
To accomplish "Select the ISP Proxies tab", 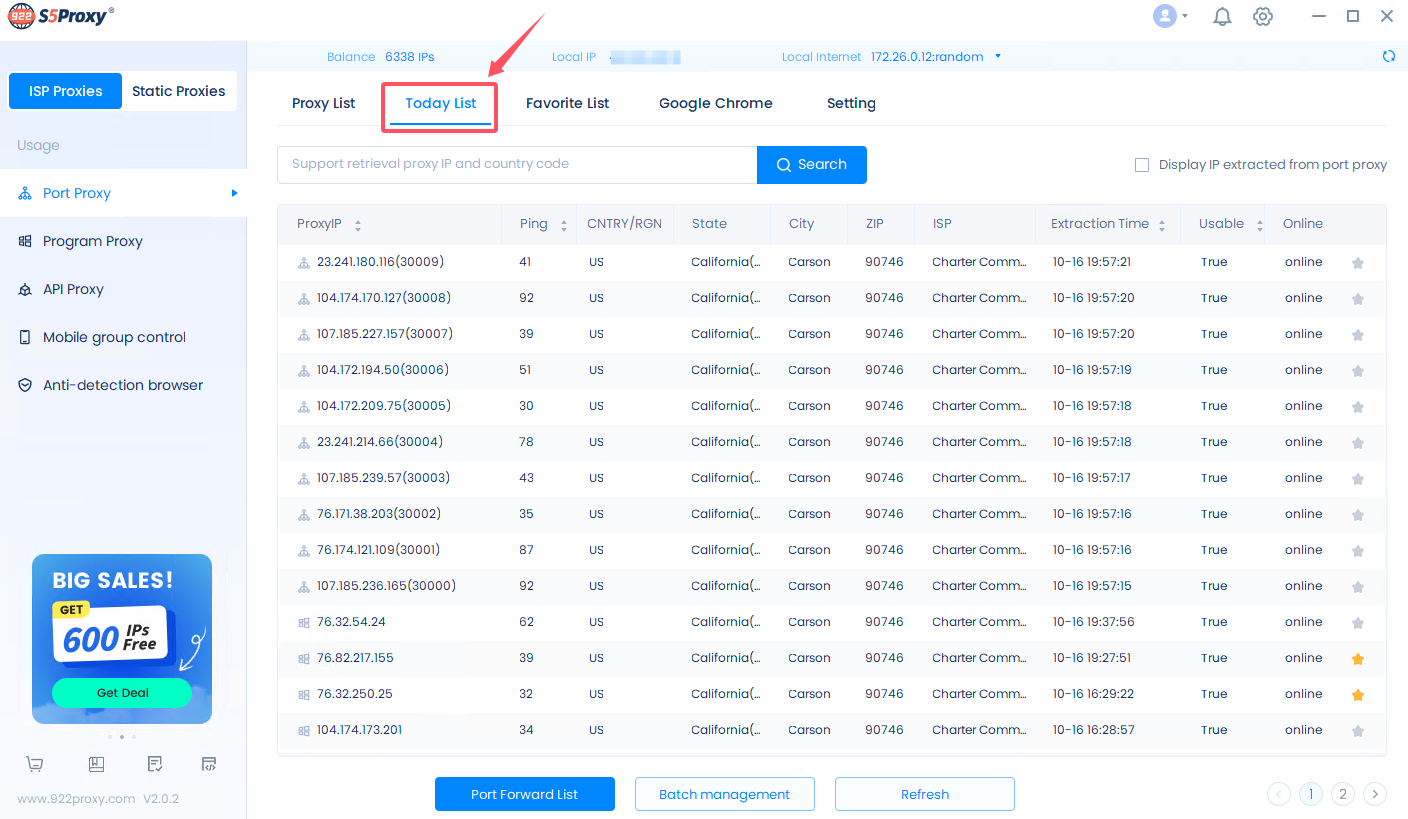I will point(65,91).
